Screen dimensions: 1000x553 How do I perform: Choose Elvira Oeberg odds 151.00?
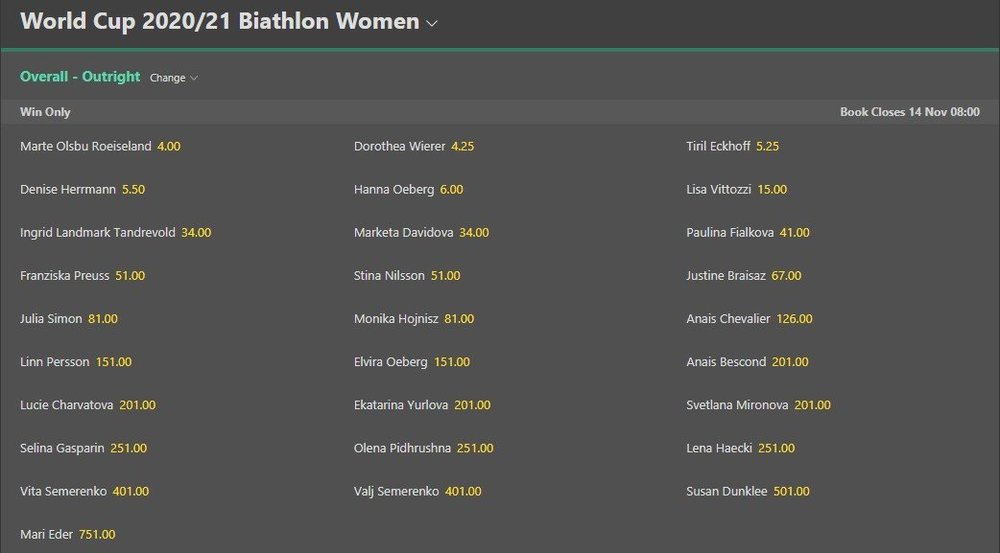[453, 362]
